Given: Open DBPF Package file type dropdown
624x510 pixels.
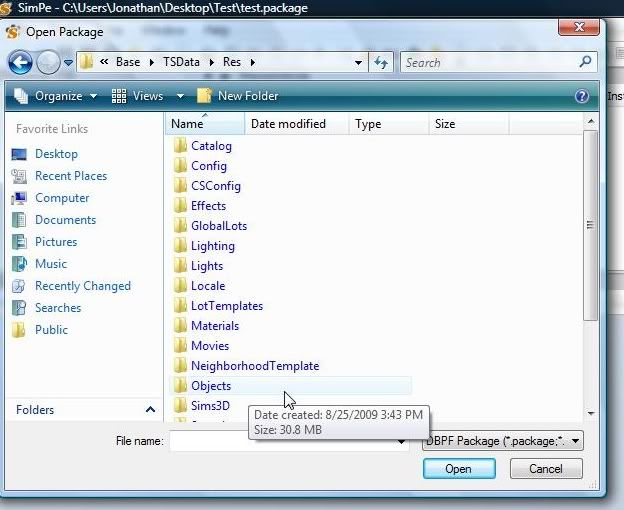Looking at the screenshot, I should pyautogui.click(x=503, y=441).
